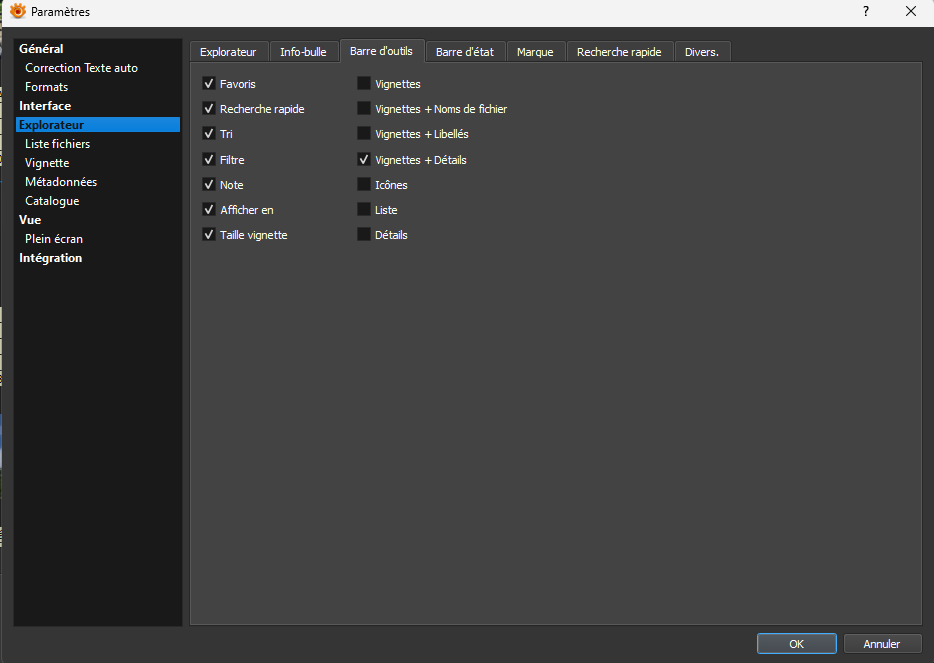
Task: Open Plein écran settings
Action: click(54, 239)
